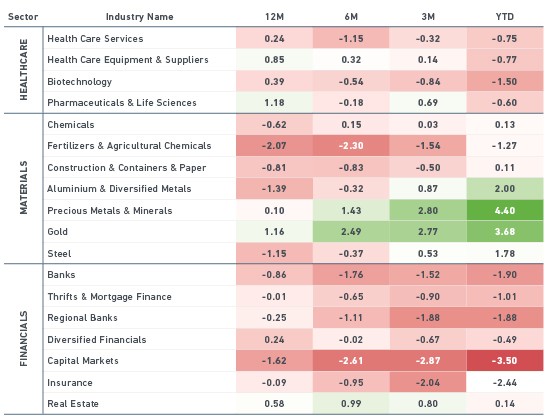Click the 2.80 Precious Metals 3M cell
554x420 pixels.
[428, 211]
